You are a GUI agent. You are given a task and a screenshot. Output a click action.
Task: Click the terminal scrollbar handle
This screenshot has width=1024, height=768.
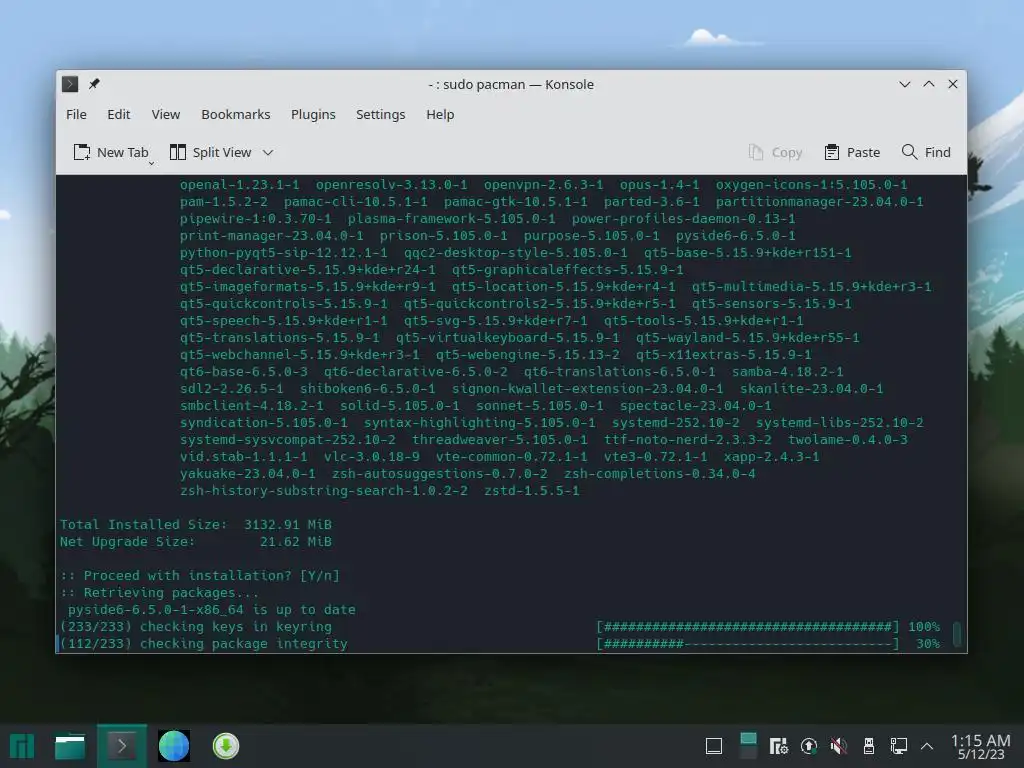coord(957,633)
